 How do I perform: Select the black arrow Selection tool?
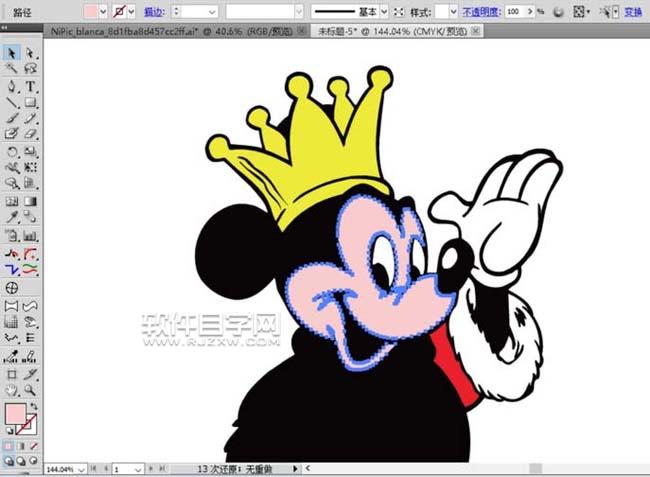coord(11,53)
